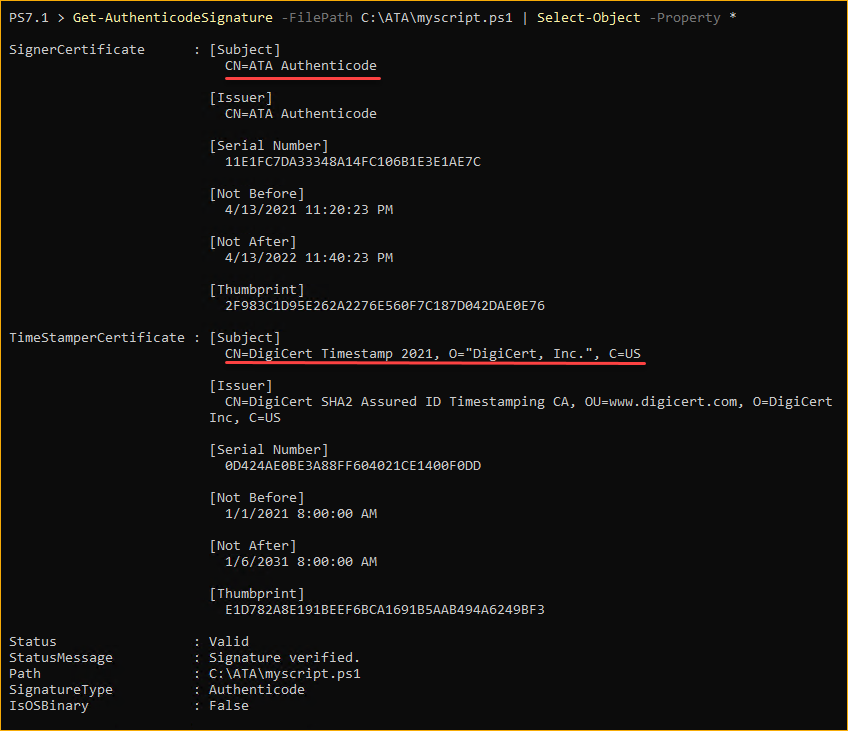
Task: Click the IsOSBinary value False
Action: click(x=229, y=706)
